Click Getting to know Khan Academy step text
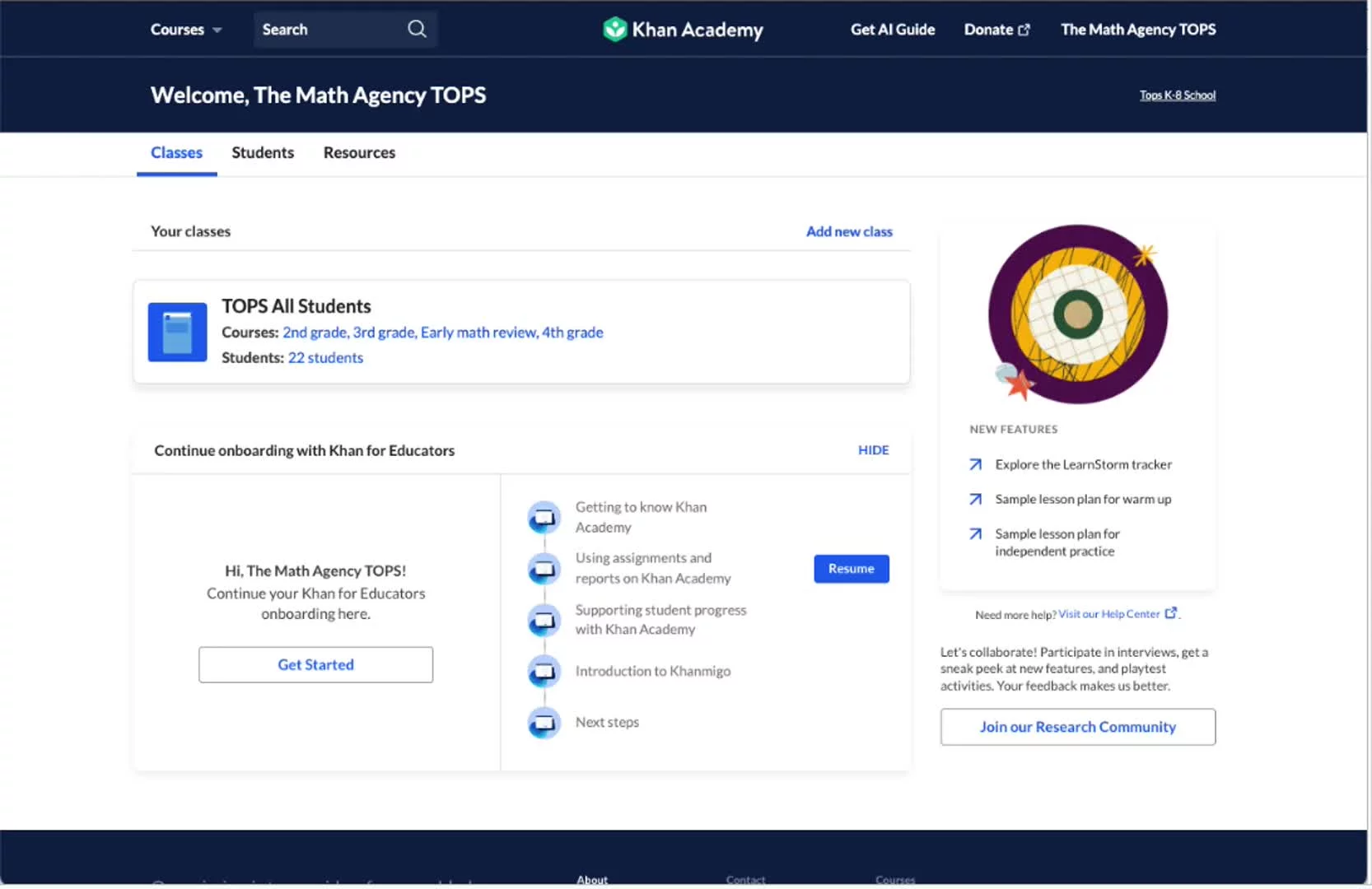This screenshot has height=889, width=1372. (641, 517)
